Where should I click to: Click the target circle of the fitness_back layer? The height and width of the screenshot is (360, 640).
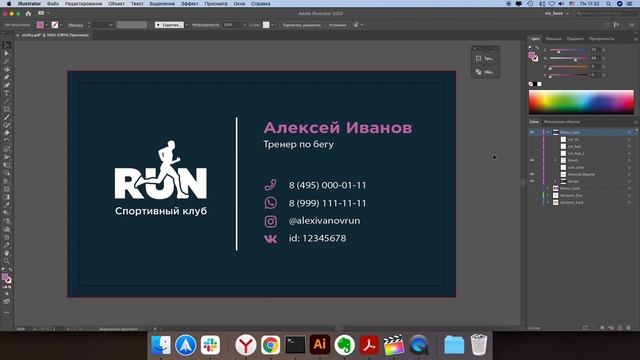tap(629, 188)
